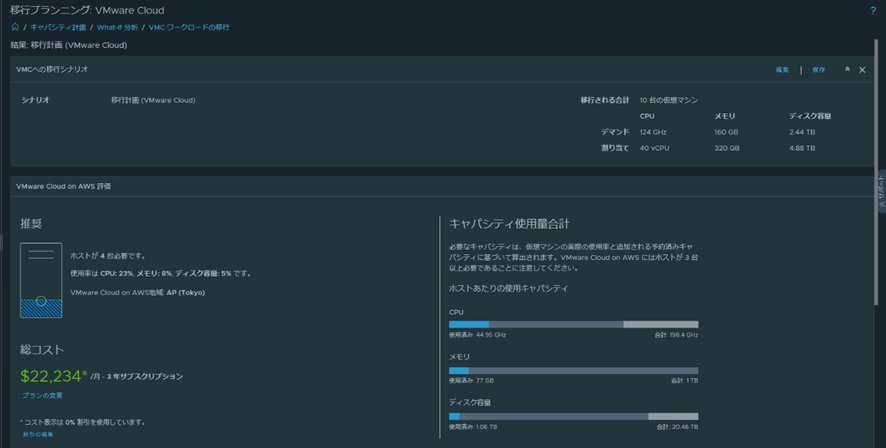Click 合計: 1 TB label
Screen dimensions: 886x448
[684, 381]
